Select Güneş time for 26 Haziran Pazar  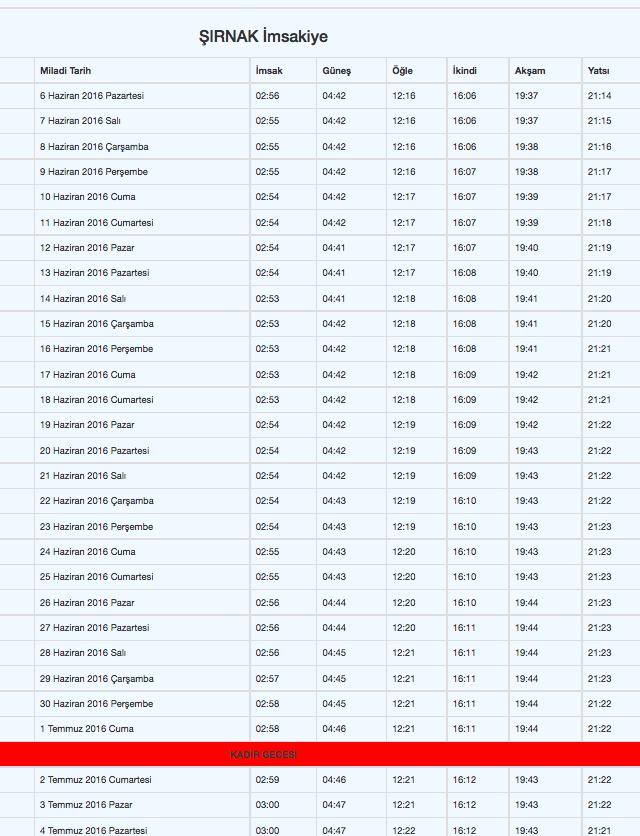[334, 602]
